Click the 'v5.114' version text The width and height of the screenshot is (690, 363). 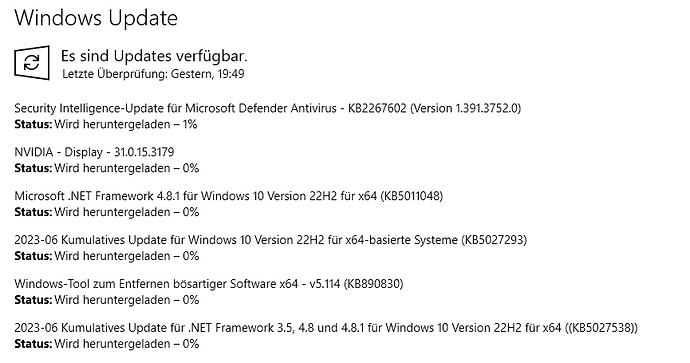[x=325, y=284]
